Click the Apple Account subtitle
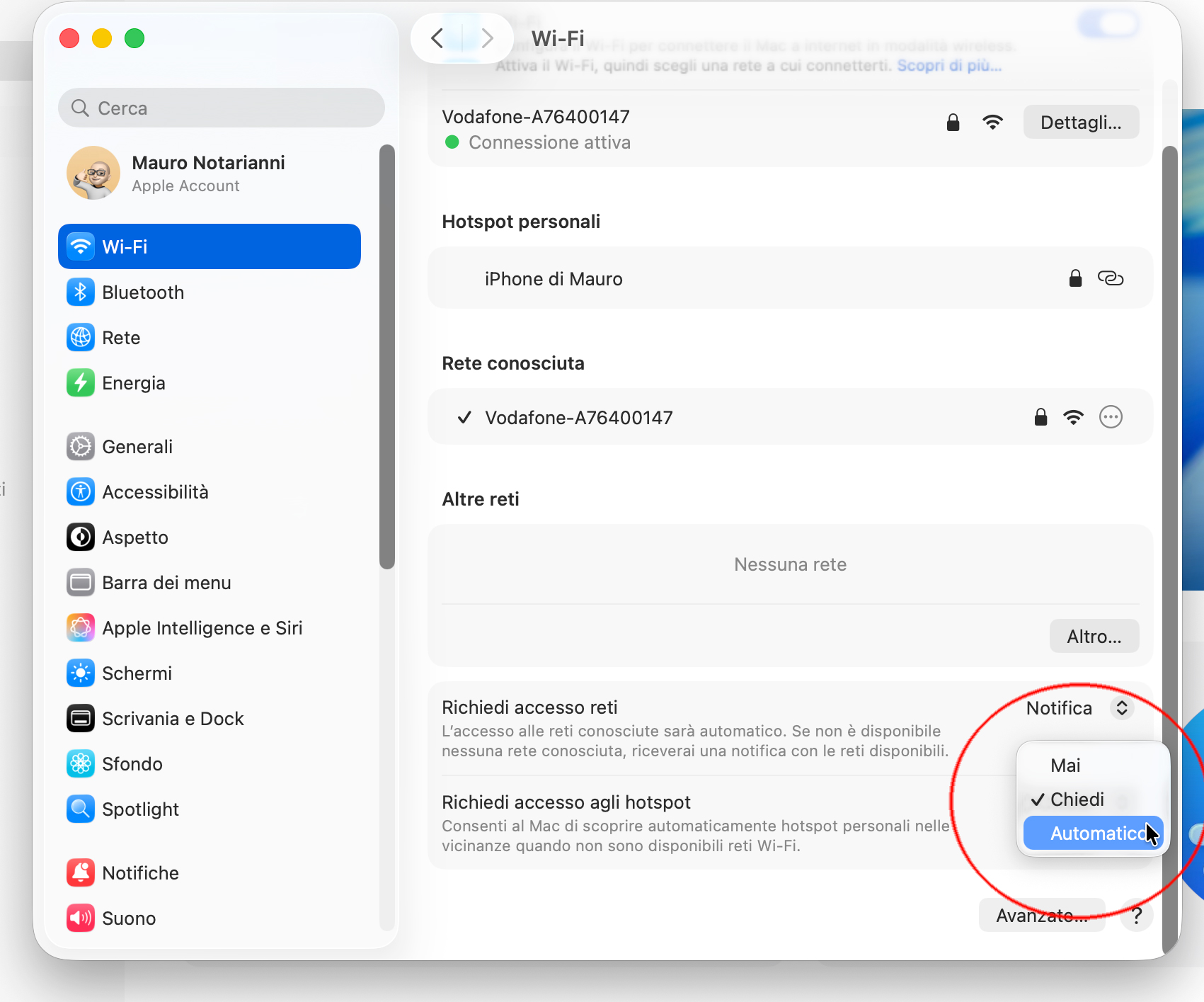Screen dimensions: 1204x1002 [x=185, y=186]
